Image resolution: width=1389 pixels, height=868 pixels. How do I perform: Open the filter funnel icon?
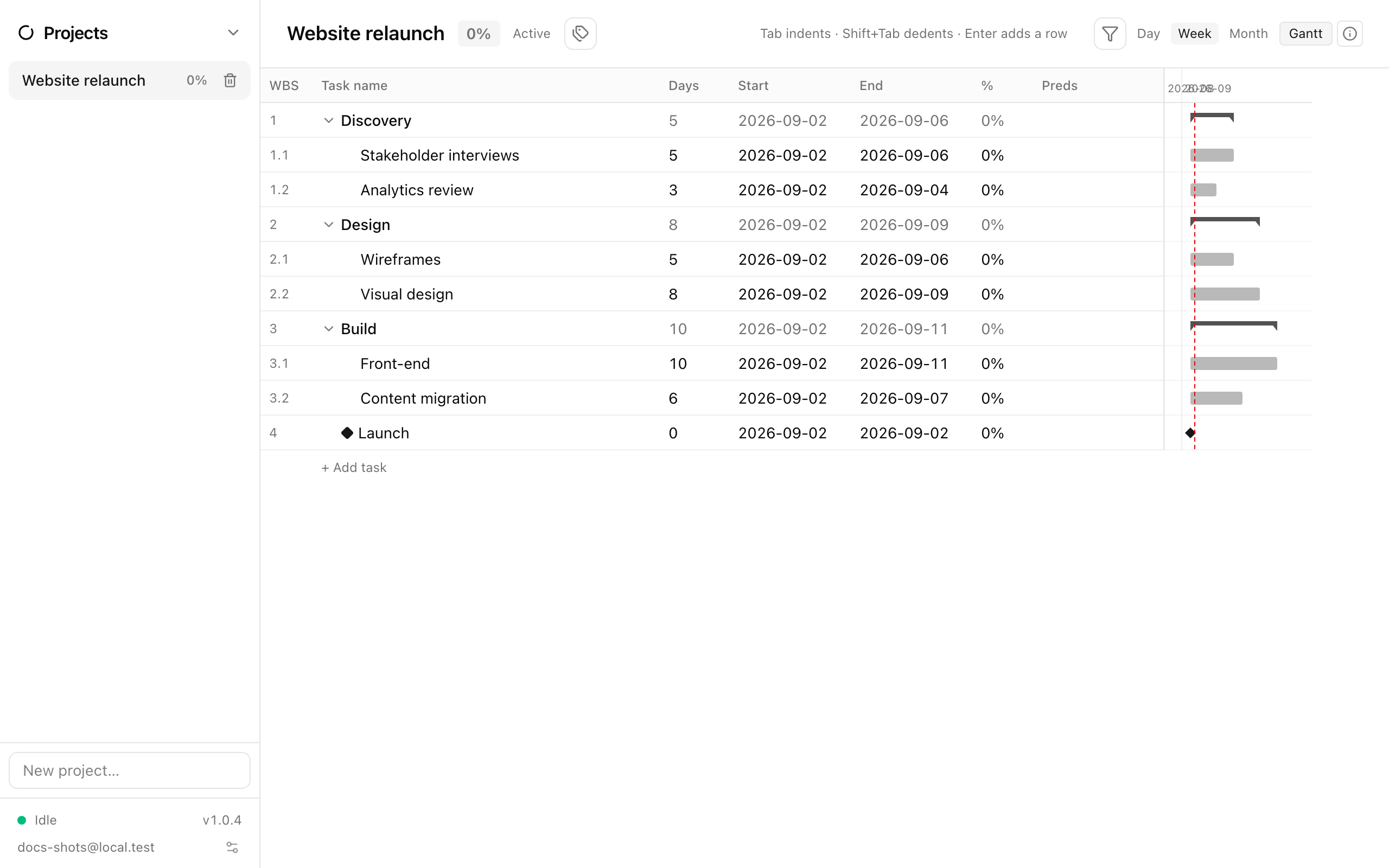1110,33
